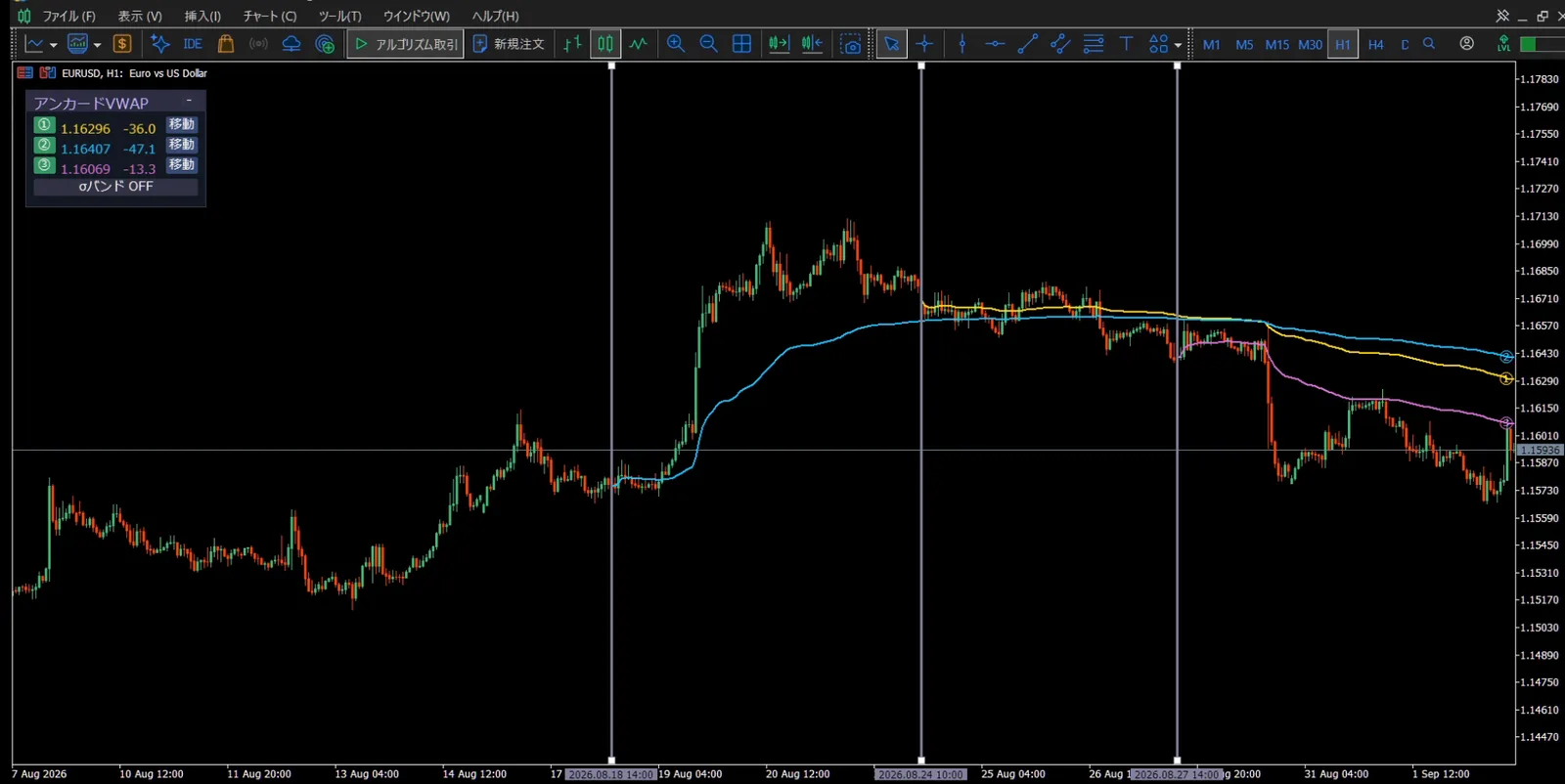Select the trendline drawing tool
The width and height of the screenshot is (1565, 784).
pos(1028,44)
